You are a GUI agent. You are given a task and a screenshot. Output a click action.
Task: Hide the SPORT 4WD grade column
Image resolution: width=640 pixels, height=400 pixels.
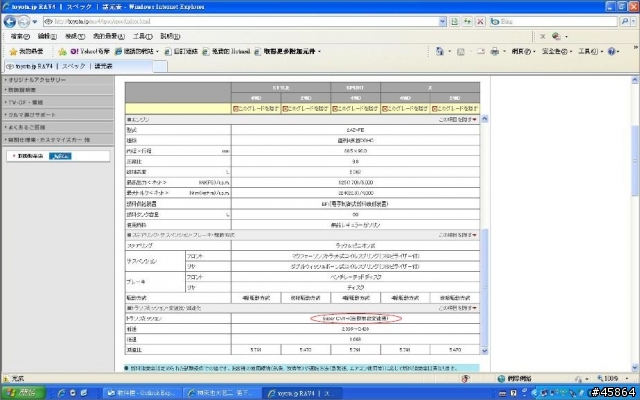356,109
